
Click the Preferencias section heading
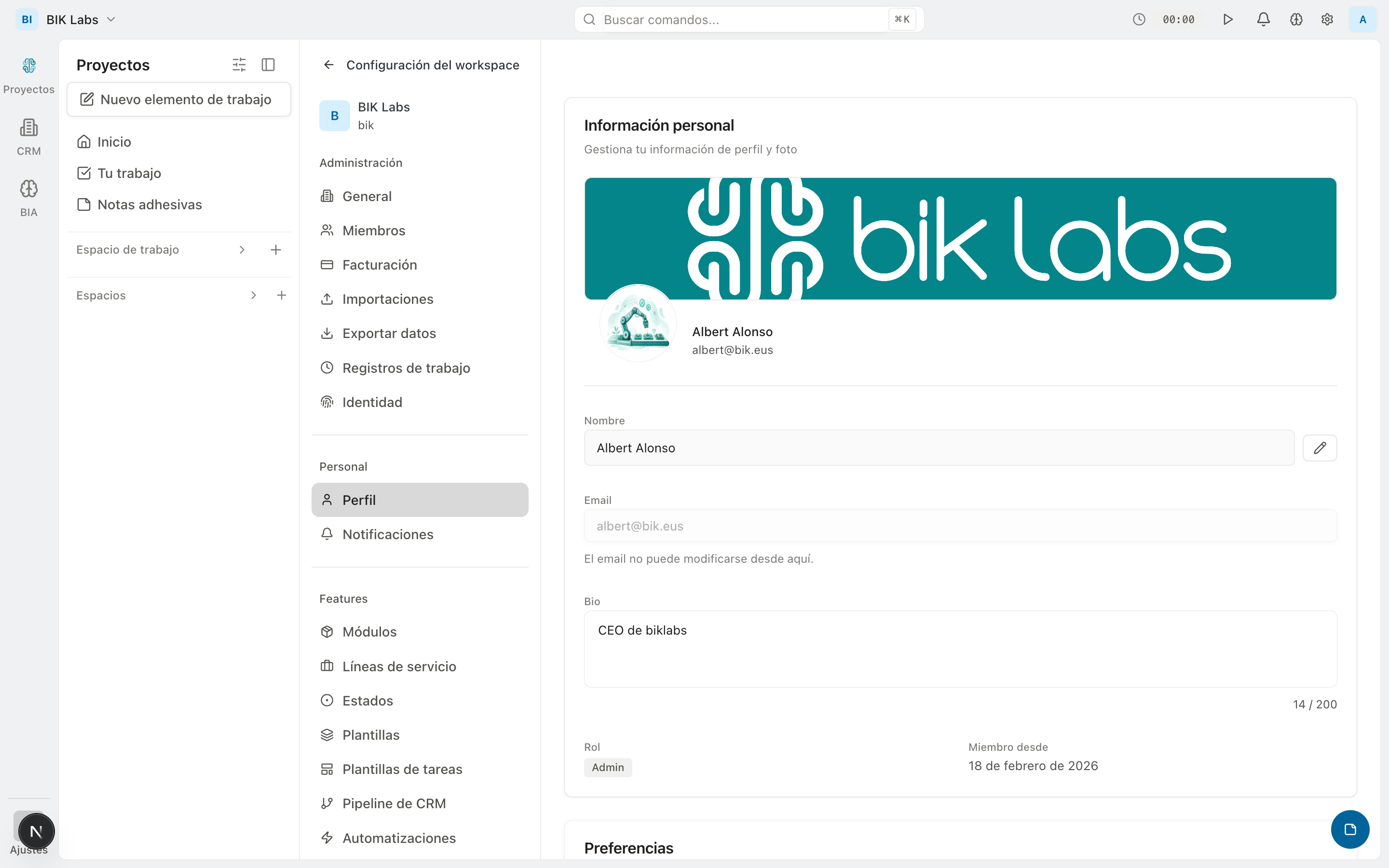(x=628, y=848)
